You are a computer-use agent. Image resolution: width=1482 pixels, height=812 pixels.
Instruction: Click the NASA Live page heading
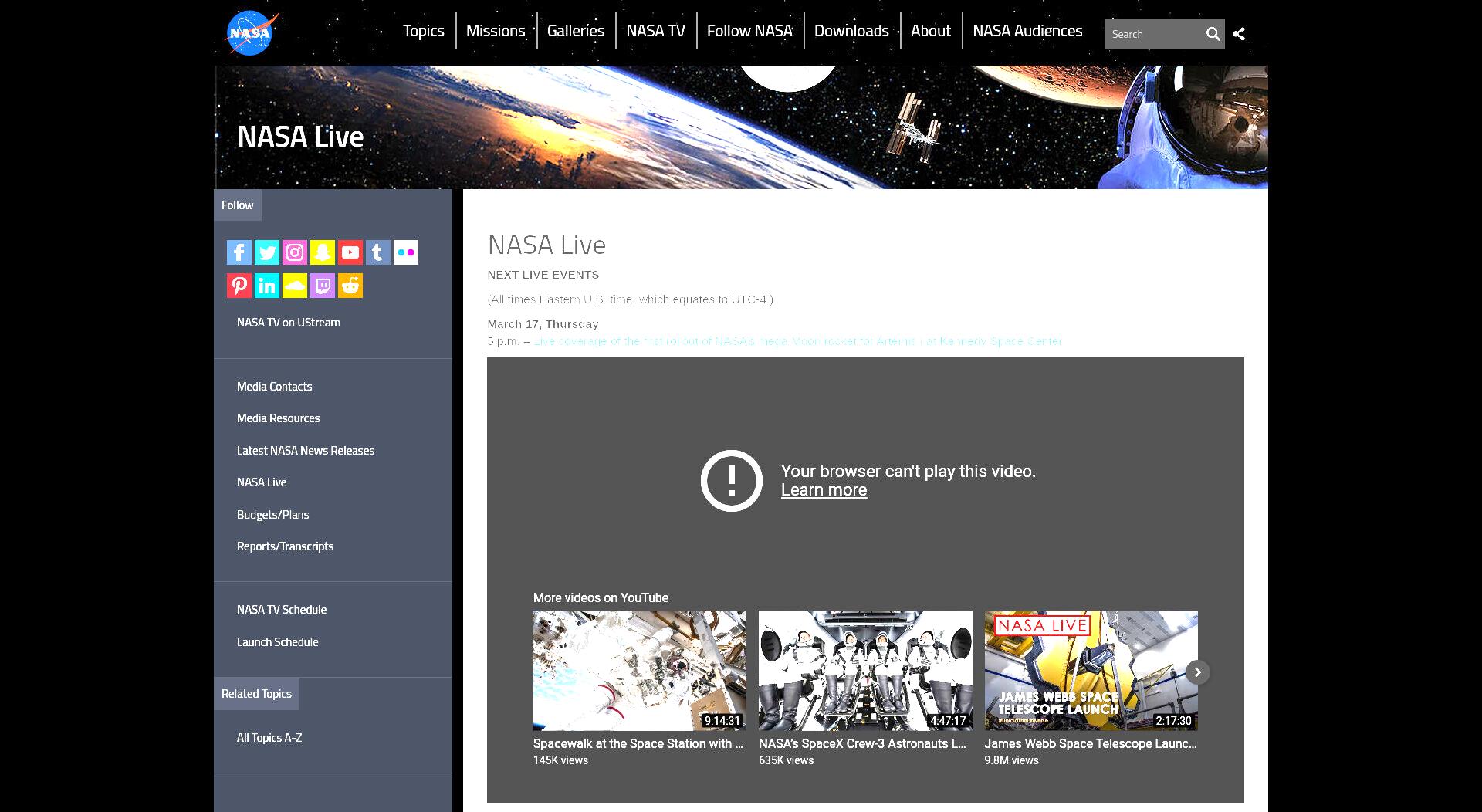[x=546, y=245]
